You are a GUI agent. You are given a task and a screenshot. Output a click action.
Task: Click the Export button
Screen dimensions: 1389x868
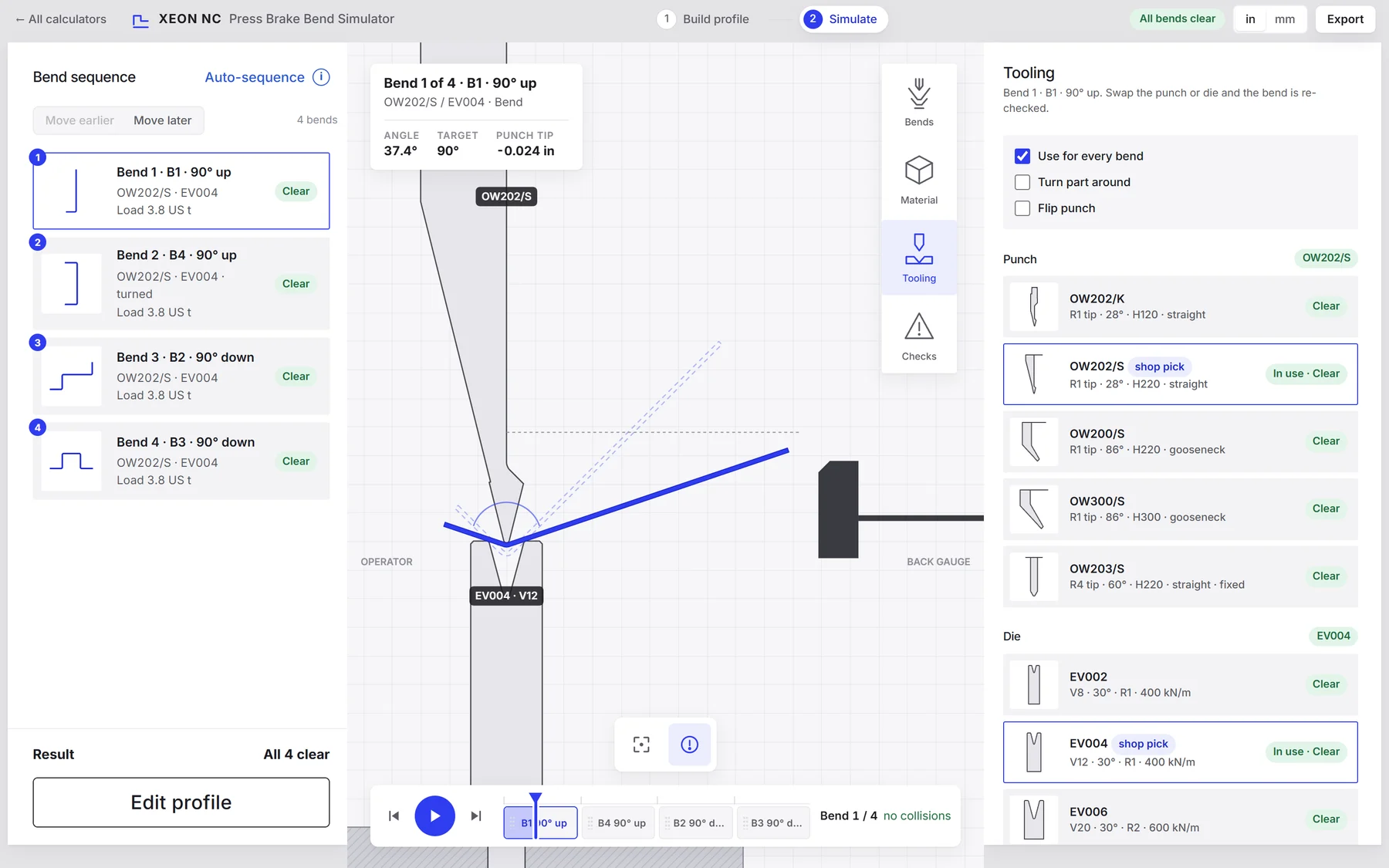tap(1345, 19)
